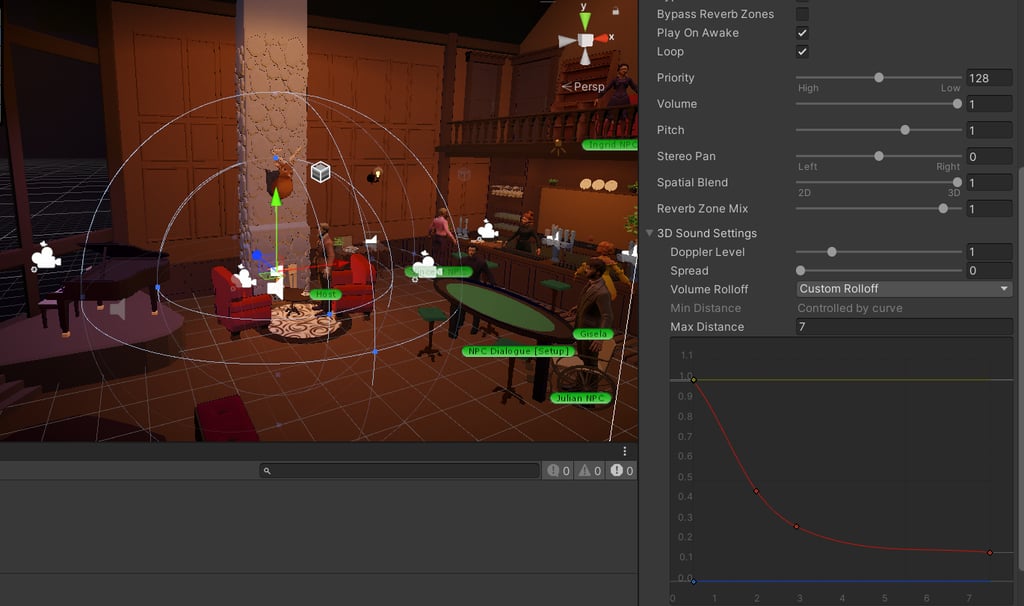Select the white cube gizmo icon in scene

coord(320,172)
